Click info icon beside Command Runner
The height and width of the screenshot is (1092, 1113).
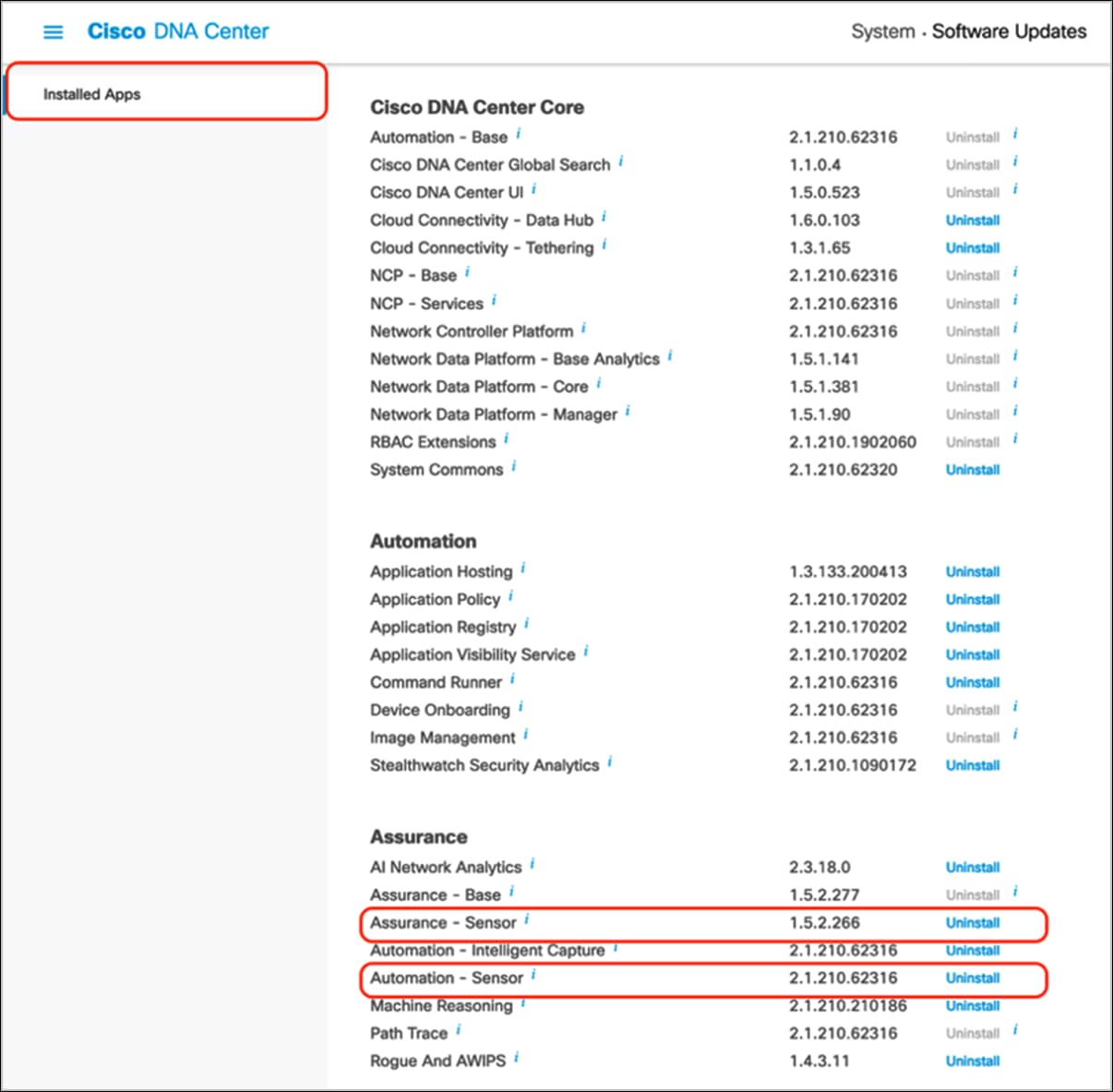pyautogui.click(x=512, y=679)
